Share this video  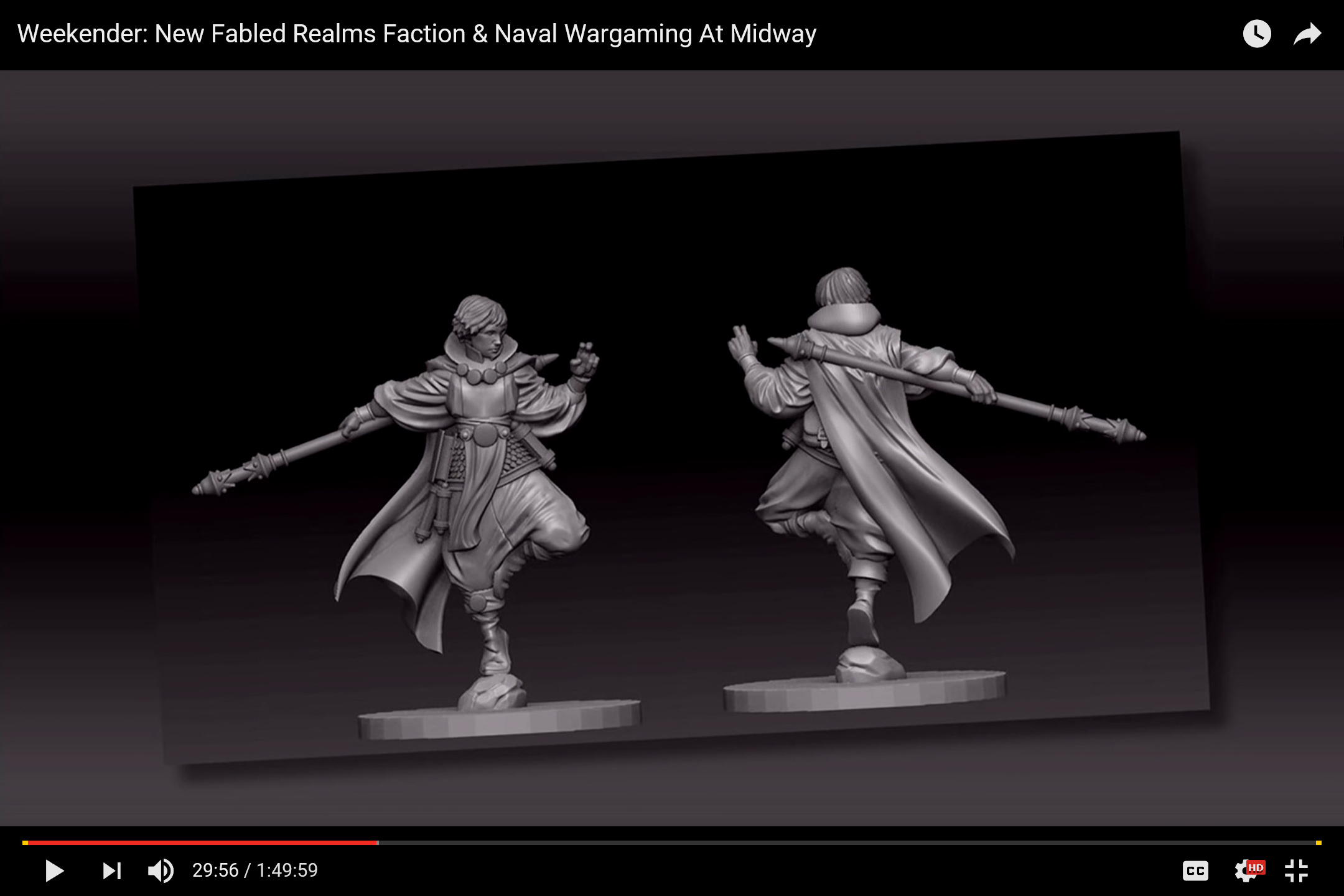[x=1307, y=34]
